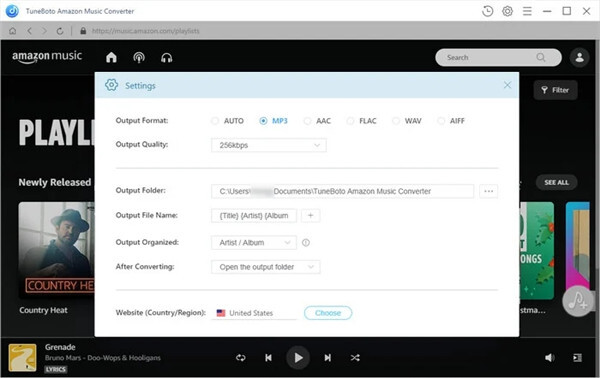Click the Choose country button
The image size is (600, 378).
(x=328, y=313)
